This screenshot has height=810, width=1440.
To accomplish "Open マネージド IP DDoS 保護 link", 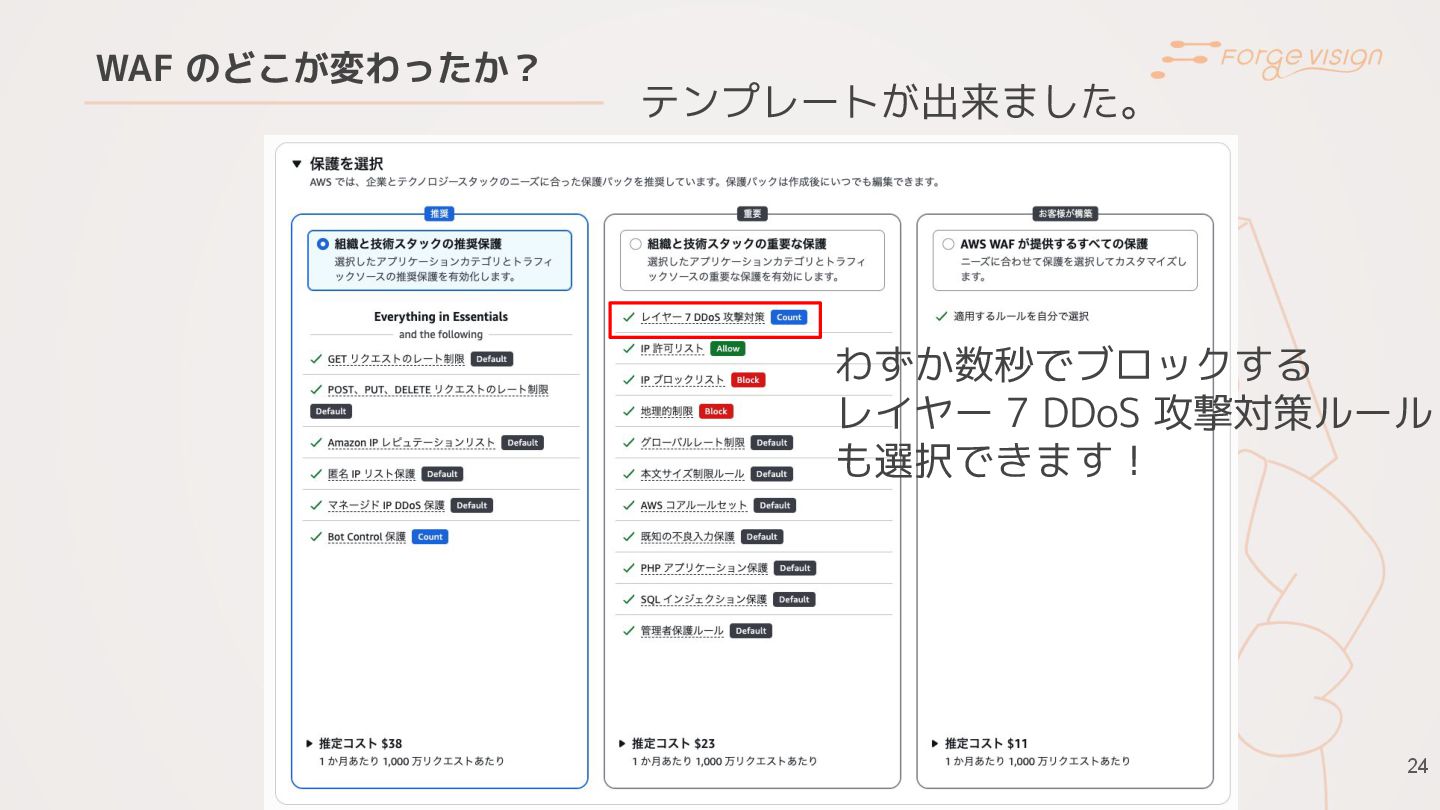I will pos(386,506).
